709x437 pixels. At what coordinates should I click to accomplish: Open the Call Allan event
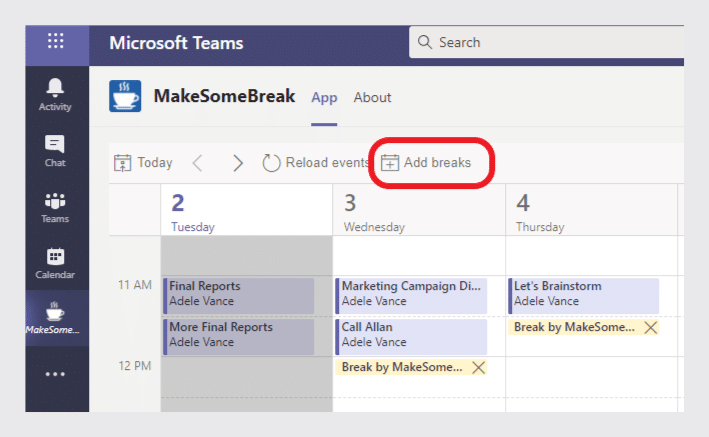411,337
